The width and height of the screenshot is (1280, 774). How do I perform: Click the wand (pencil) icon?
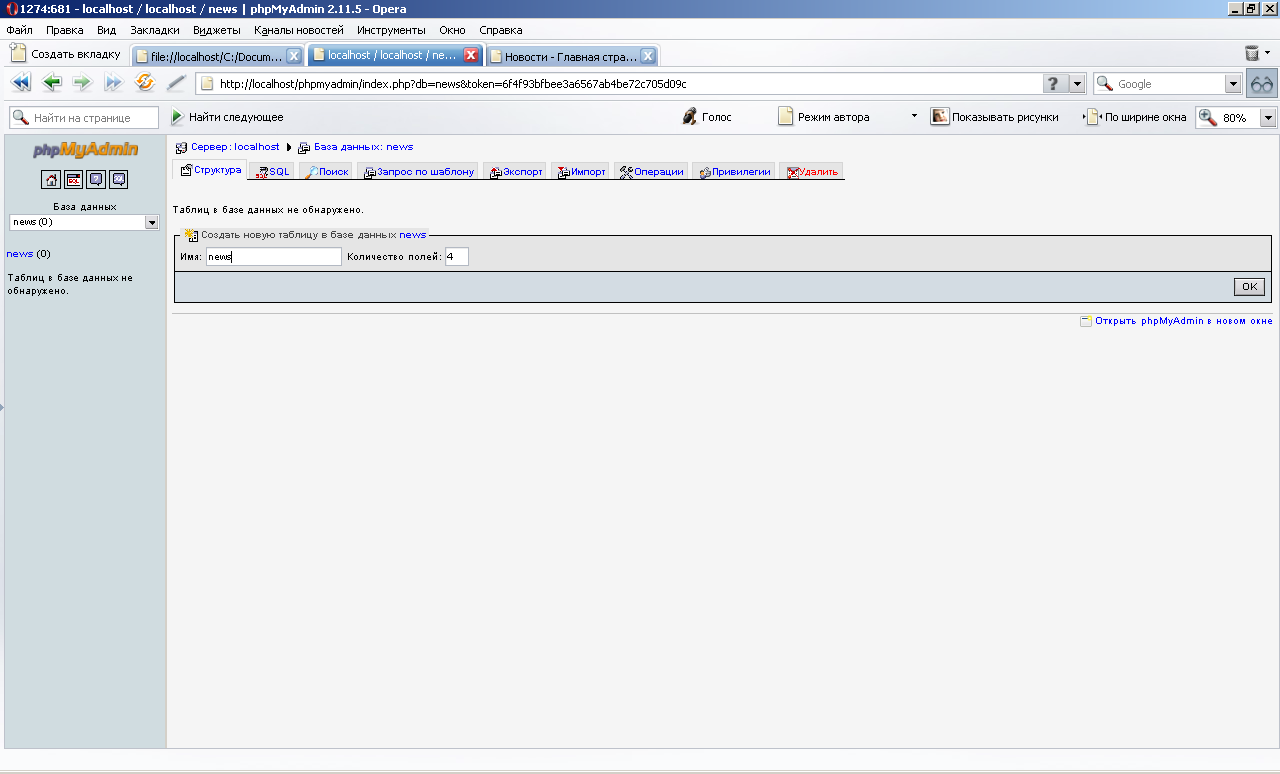coord(176,83)
